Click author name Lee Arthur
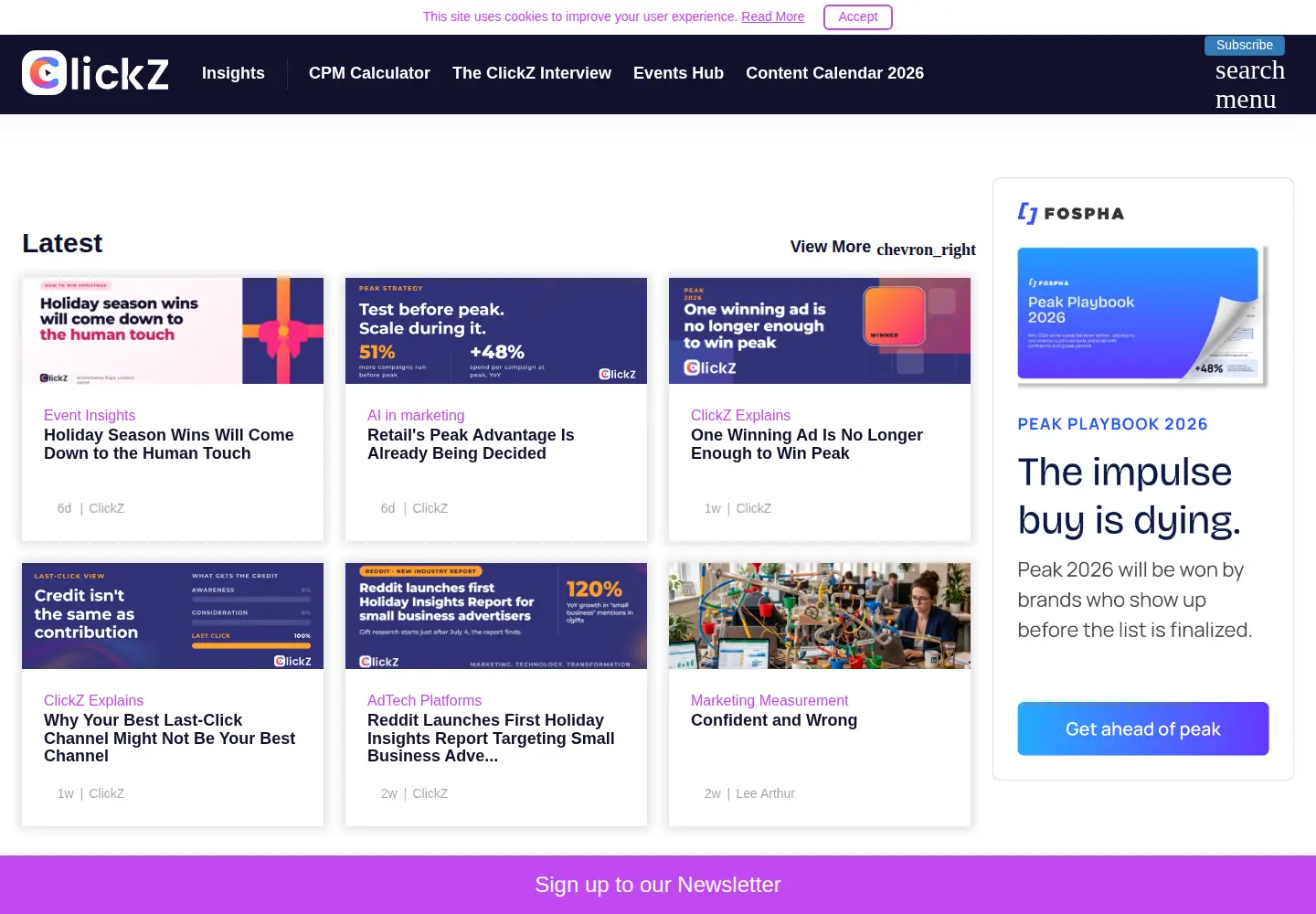Image resolution: width=1316 pixels, height=914 pixels. pos(766,793)
